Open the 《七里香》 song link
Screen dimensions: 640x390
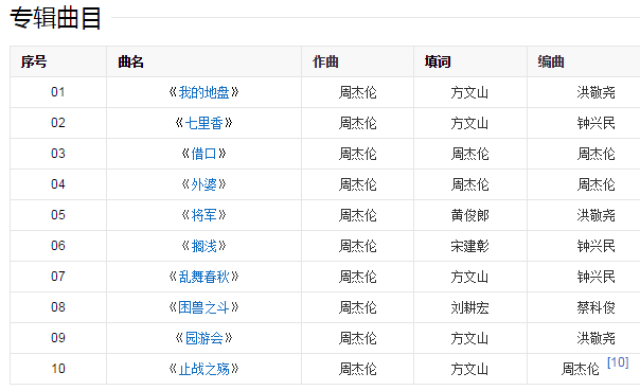[x=204, y=123]
